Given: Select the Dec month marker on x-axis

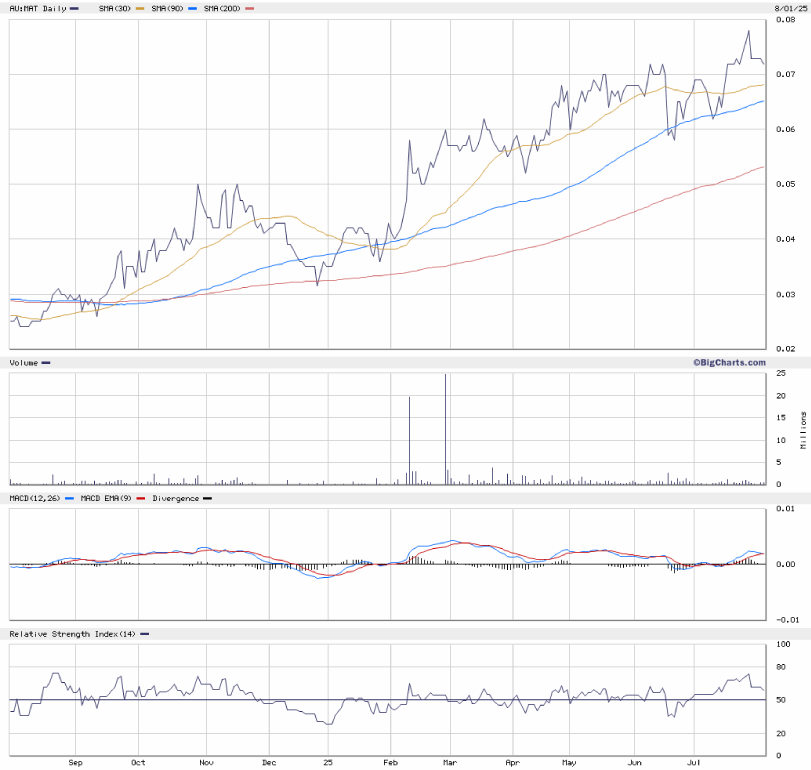Looking at the screenshot, I should click(268, 762).
